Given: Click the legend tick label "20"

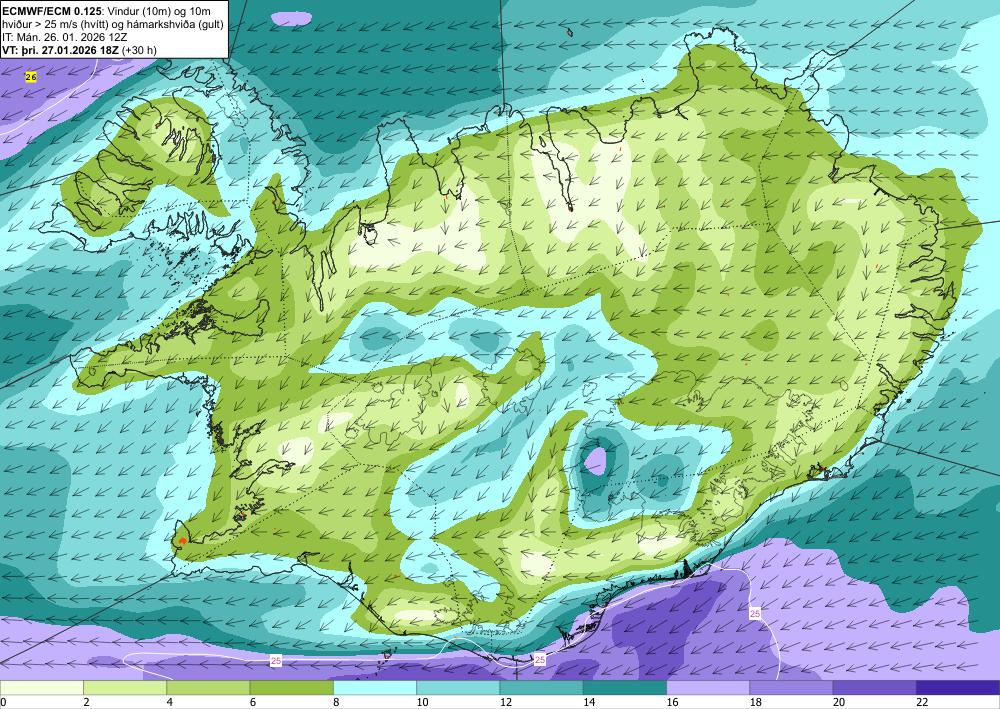Looking at the screenshot, I should (x=839, y=703).
